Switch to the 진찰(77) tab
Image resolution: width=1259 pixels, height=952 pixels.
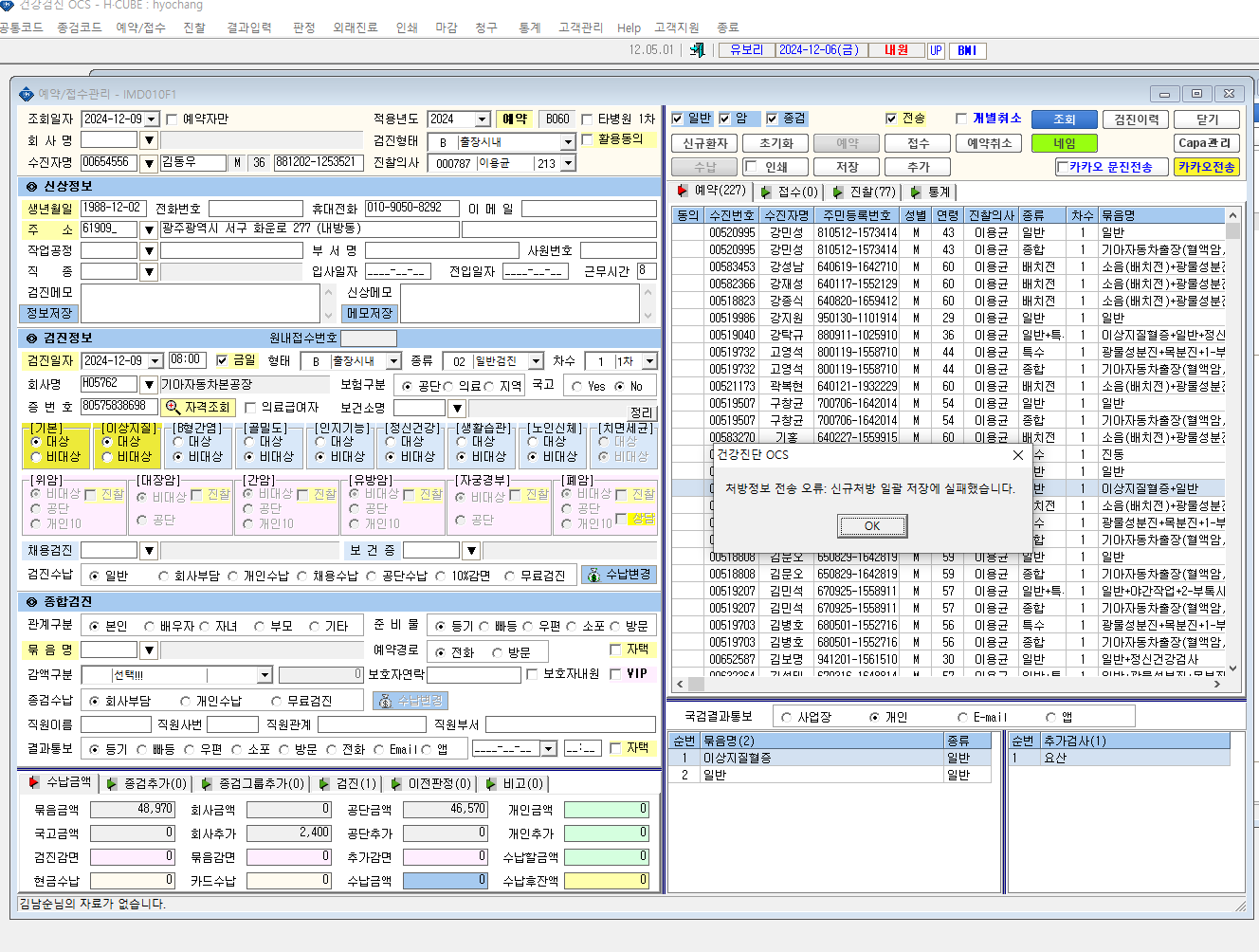click(864, 192)
